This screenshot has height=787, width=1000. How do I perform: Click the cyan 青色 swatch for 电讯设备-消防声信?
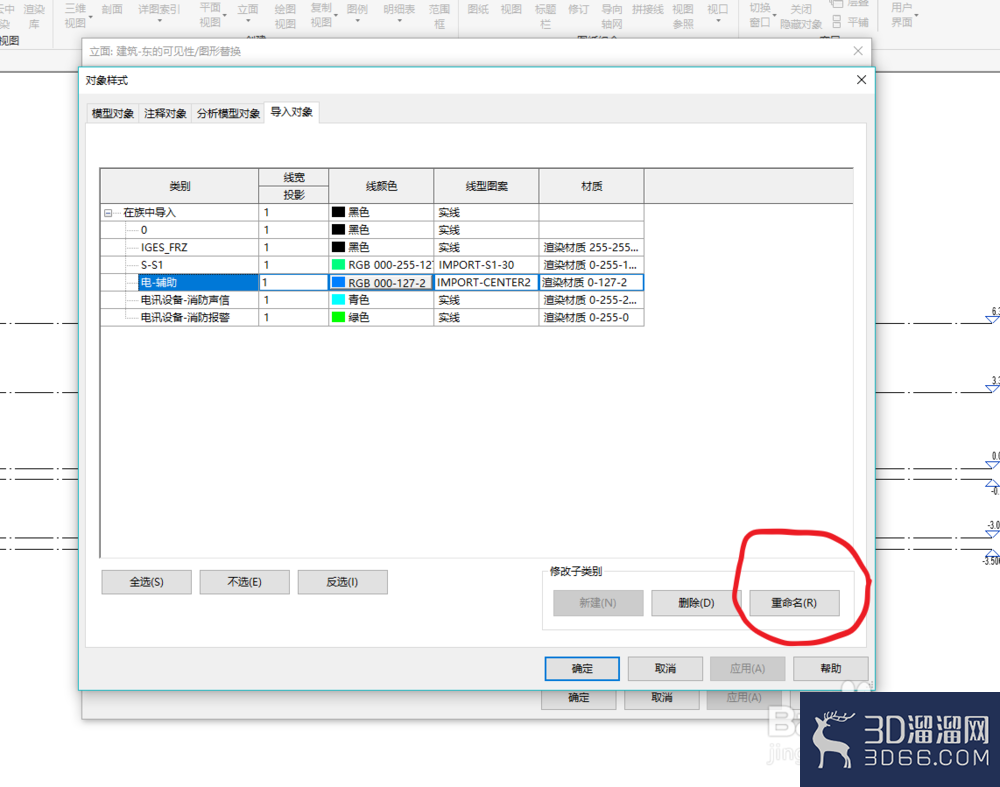point(338,300)
